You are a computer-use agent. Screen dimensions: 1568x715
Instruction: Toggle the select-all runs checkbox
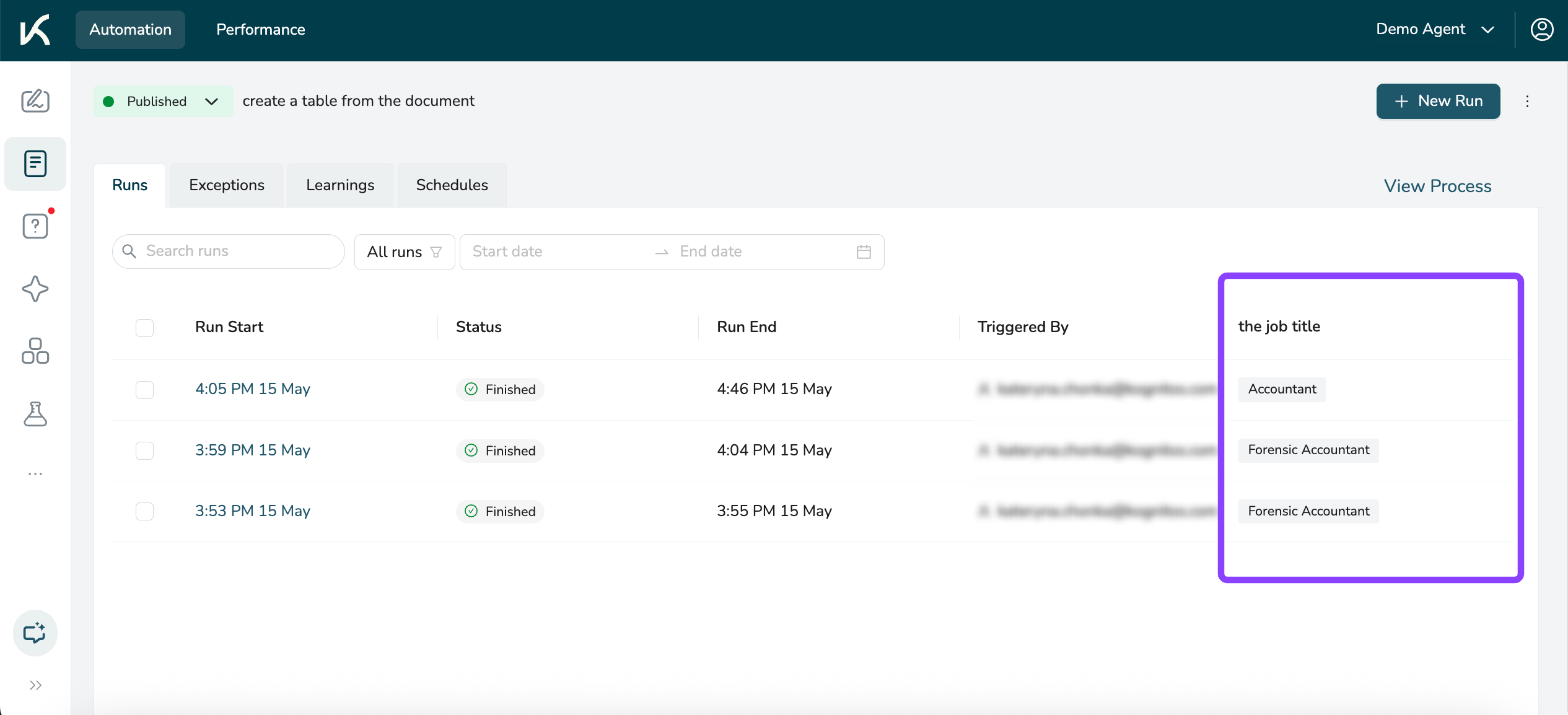pyautogui.click(x=144, y=327)
